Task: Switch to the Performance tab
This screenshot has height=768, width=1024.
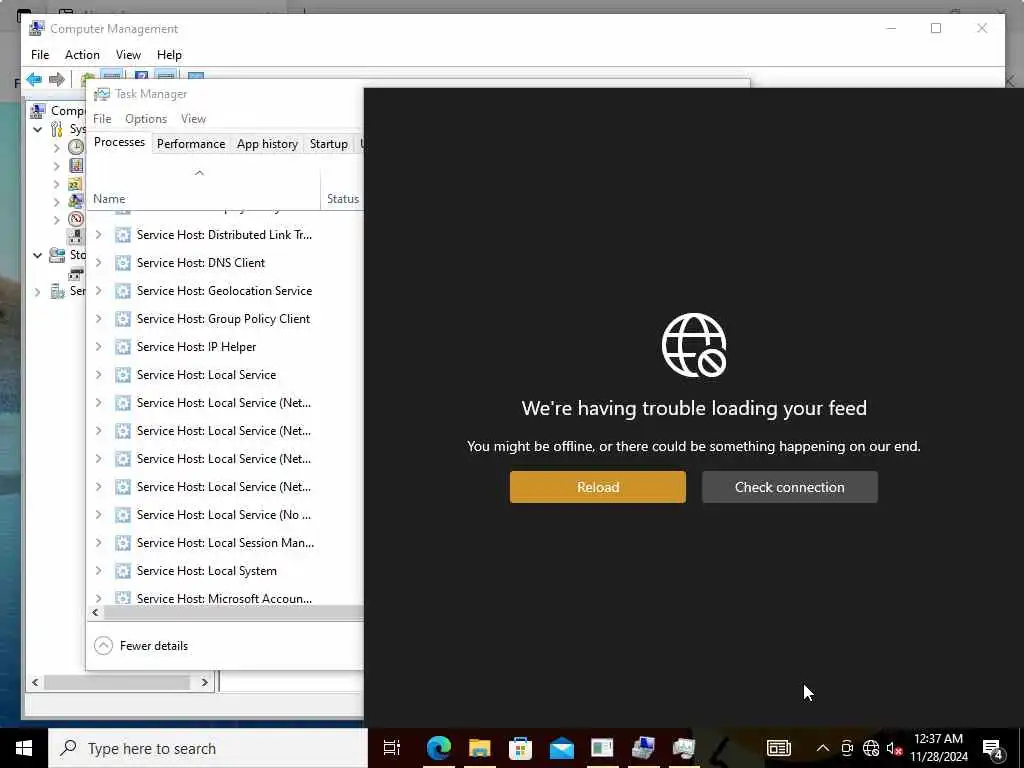Action: tap(191, 144)
